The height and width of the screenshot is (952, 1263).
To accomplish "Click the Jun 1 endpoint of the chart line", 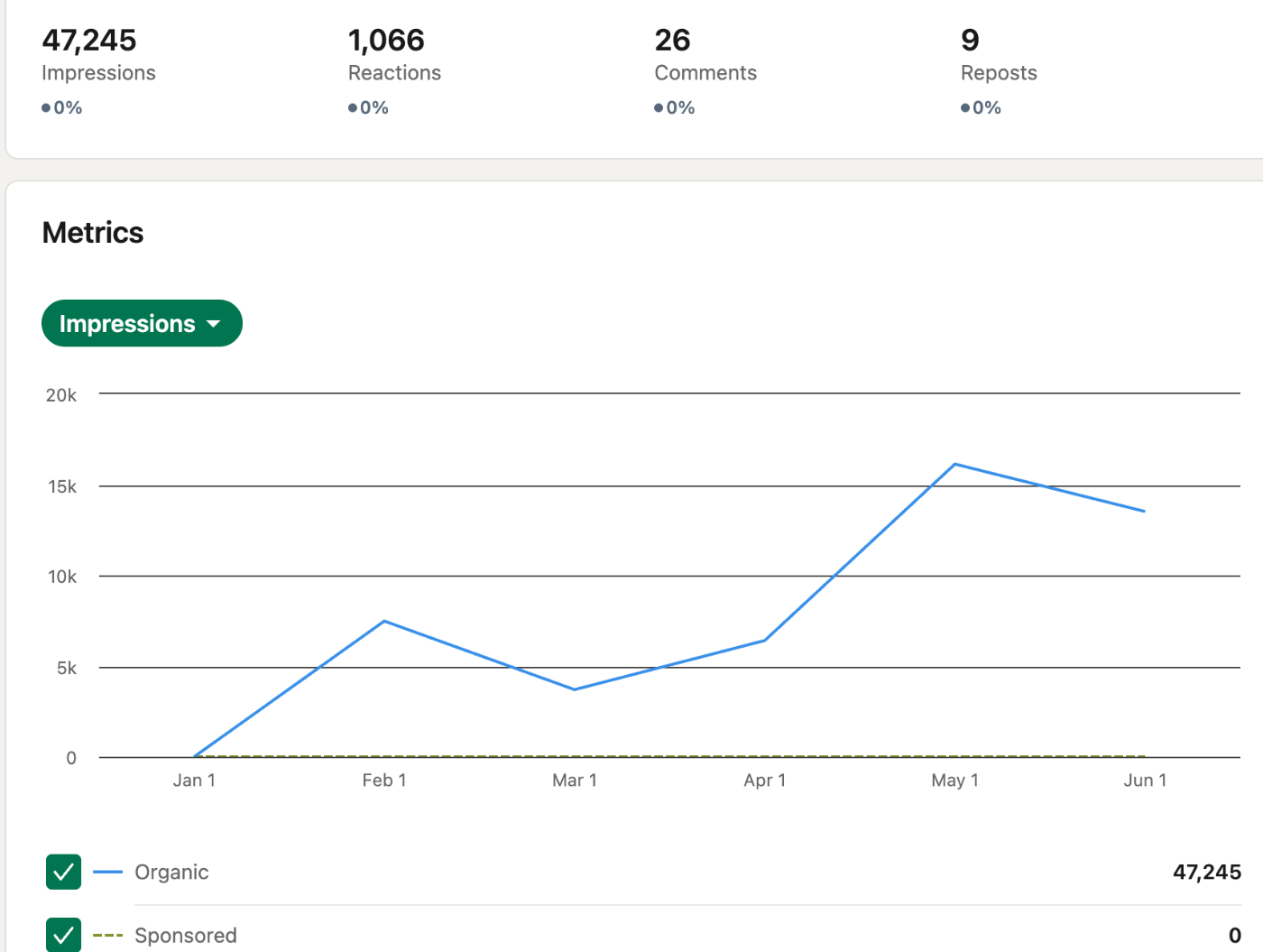I will pos(1144,511).
